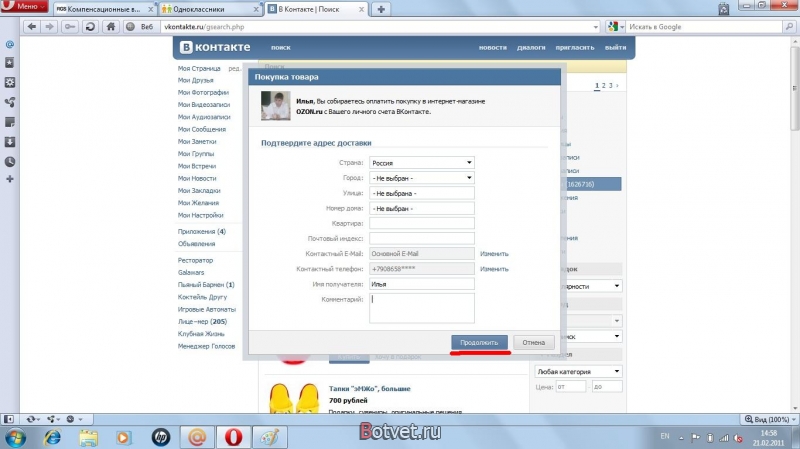Click the browser Forward arrow
This screenshot has width=800, height=449.
coord(49,27)
